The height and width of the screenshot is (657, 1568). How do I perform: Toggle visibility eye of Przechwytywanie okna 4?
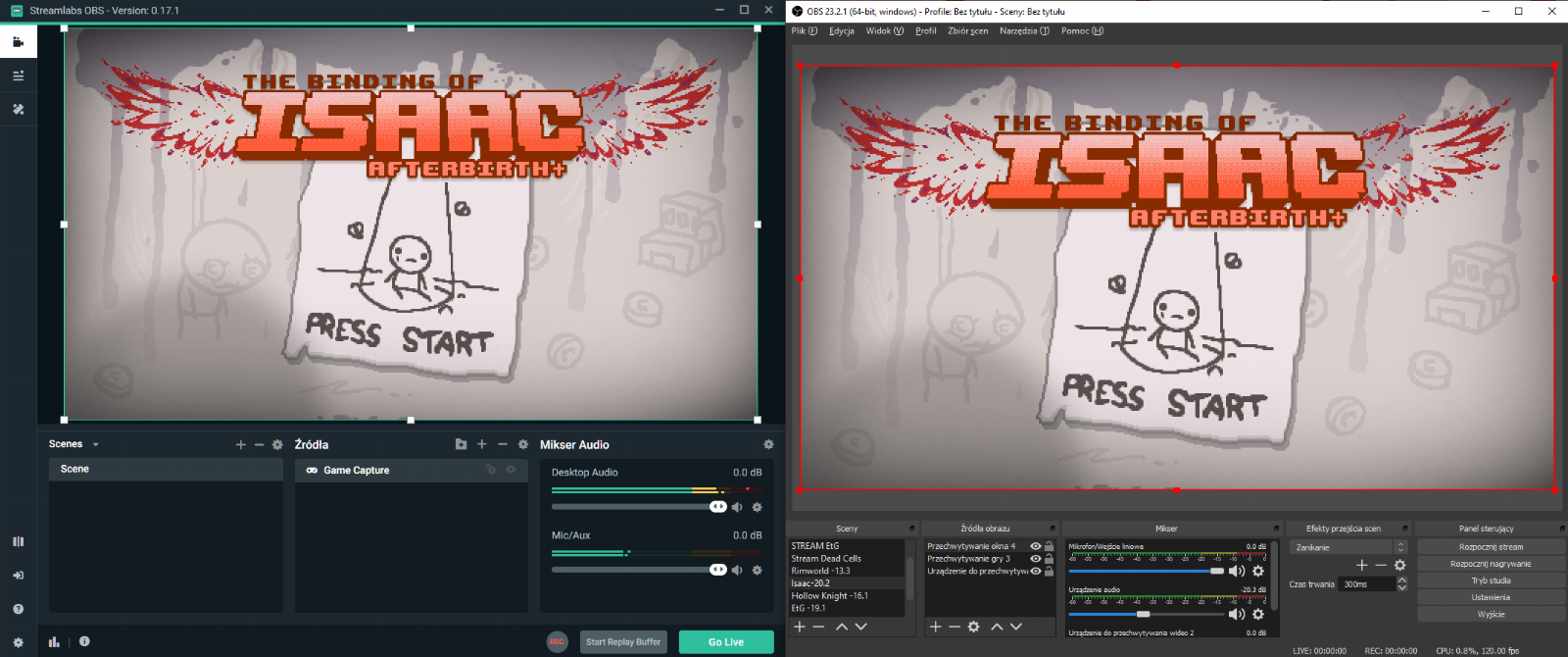tap(1036, 546)
